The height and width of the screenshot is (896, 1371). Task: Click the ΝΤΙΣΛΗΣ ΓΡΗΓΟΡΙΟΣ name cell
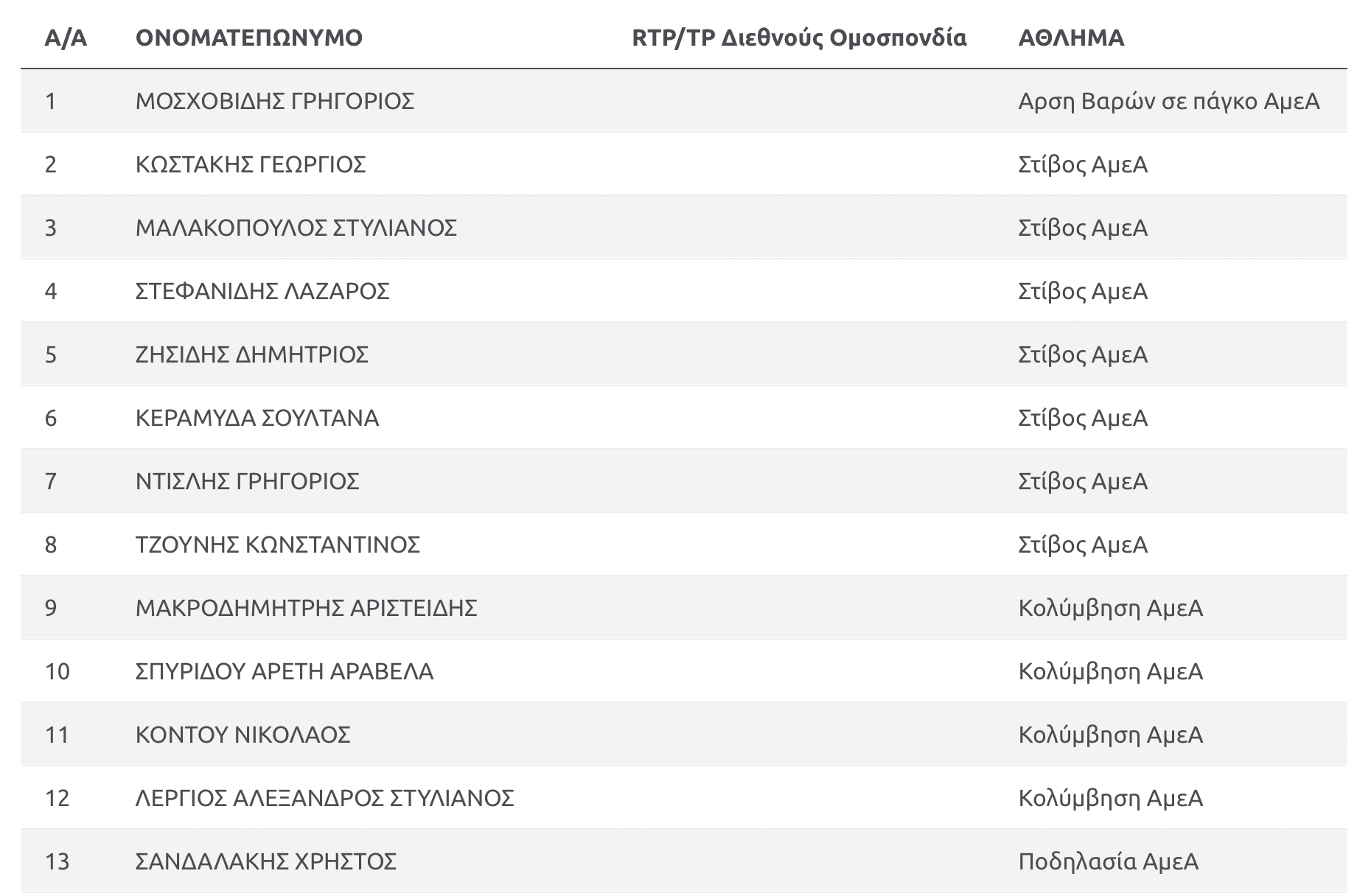click(248, 481)
